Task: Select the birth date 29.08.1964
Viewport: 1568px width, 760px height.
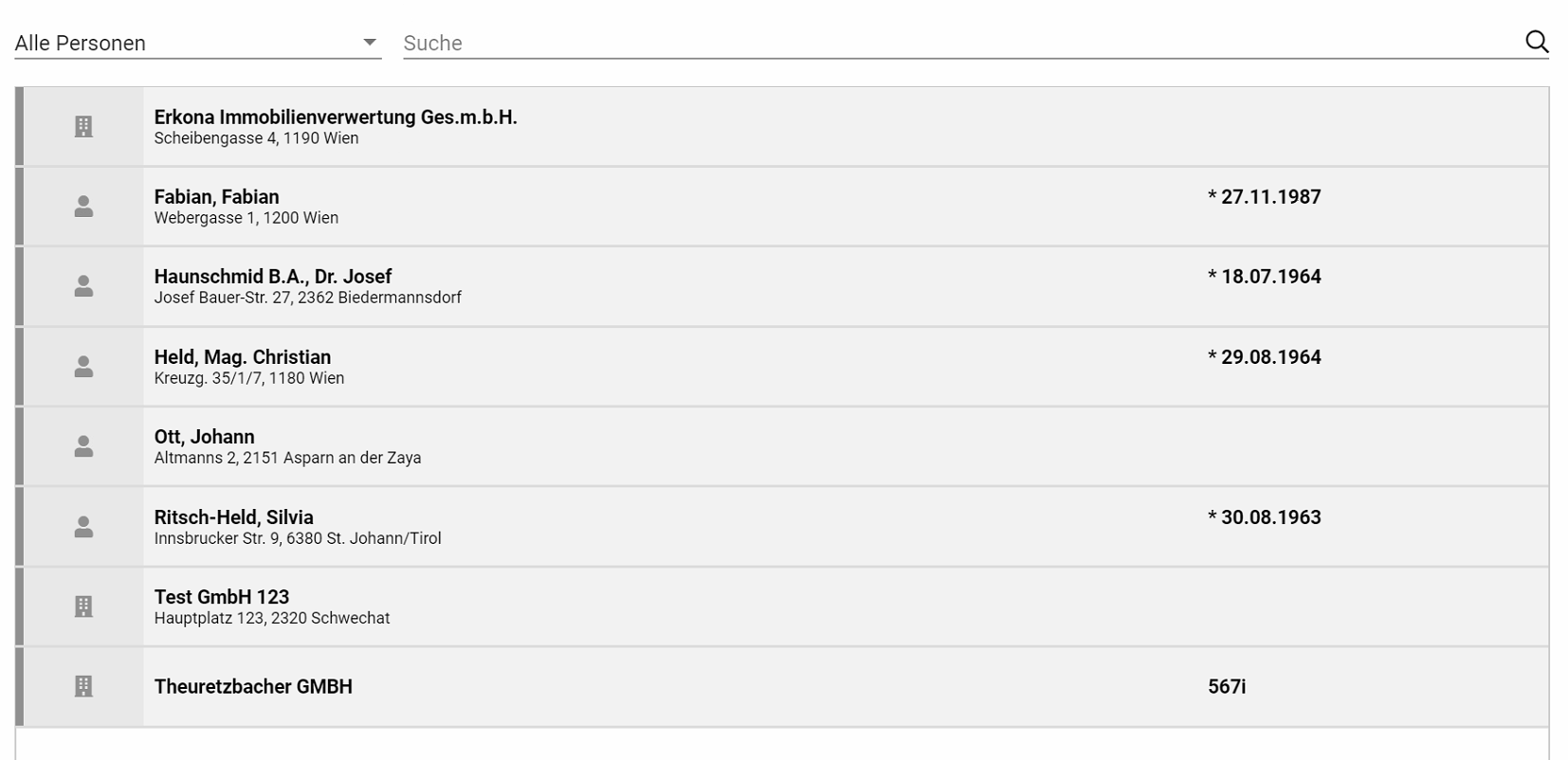Action: point(1265,357)
